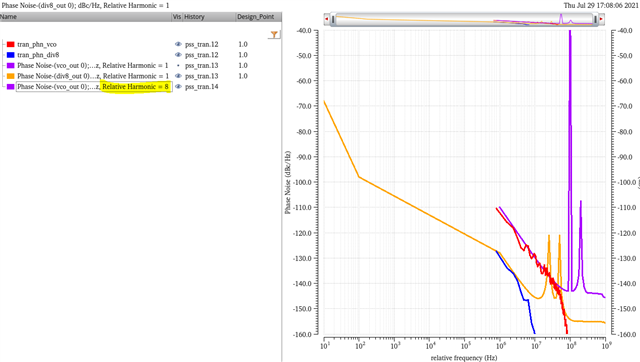640x362 pixels.
Task: Click the -100.0 tick on left Y-axis
Action: pos(302,182)
